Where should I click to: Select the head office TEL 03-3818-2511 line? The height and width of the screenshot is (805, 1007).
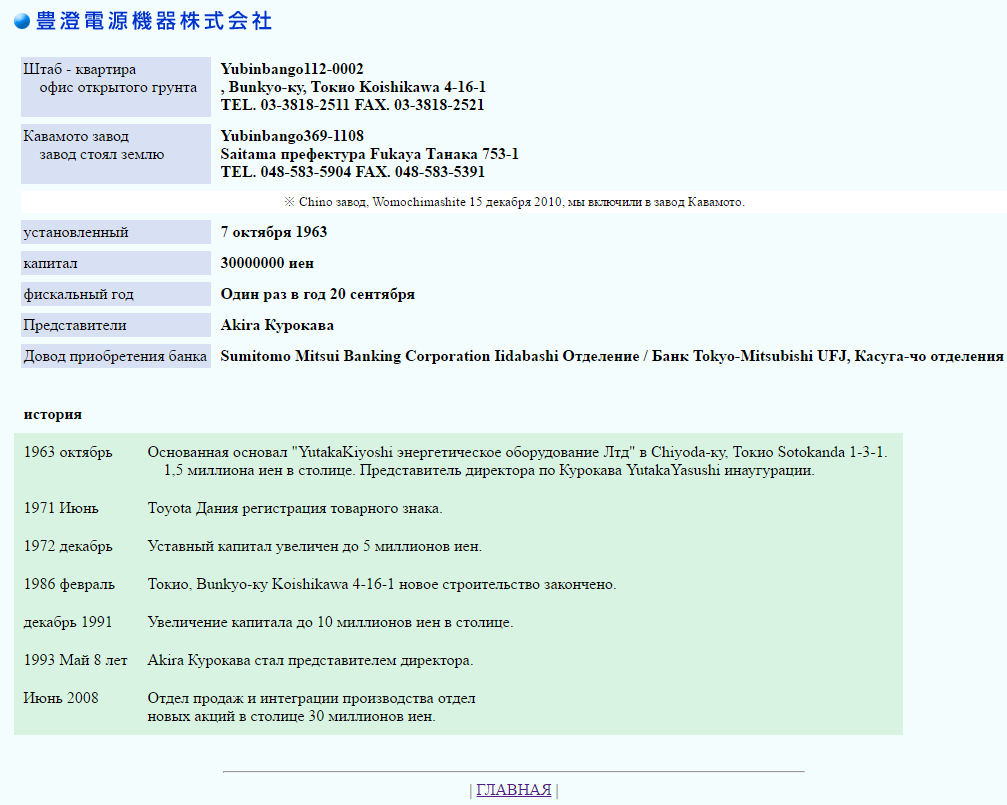click(352, 105)
